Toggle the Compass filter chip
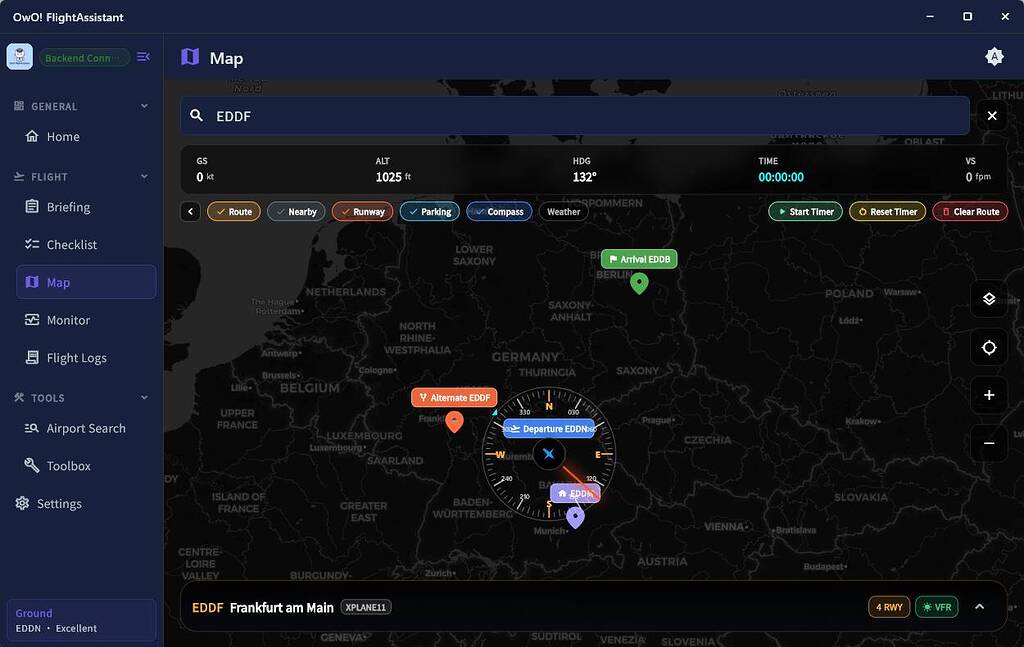Screen dimensions: 1024x647 click(x=500, y=212)
